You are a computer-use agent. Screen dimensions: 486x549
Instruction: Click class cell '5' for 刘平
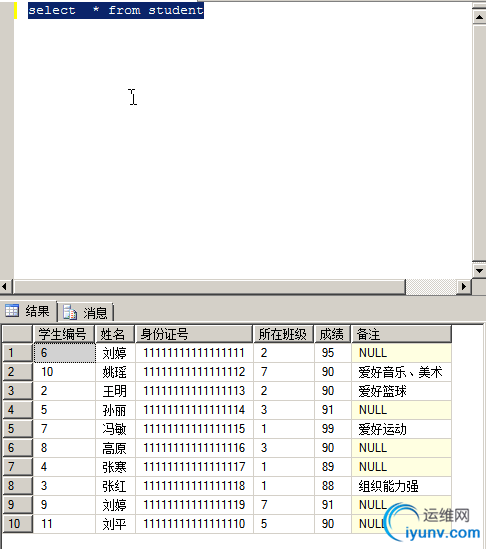click(284, 523)
